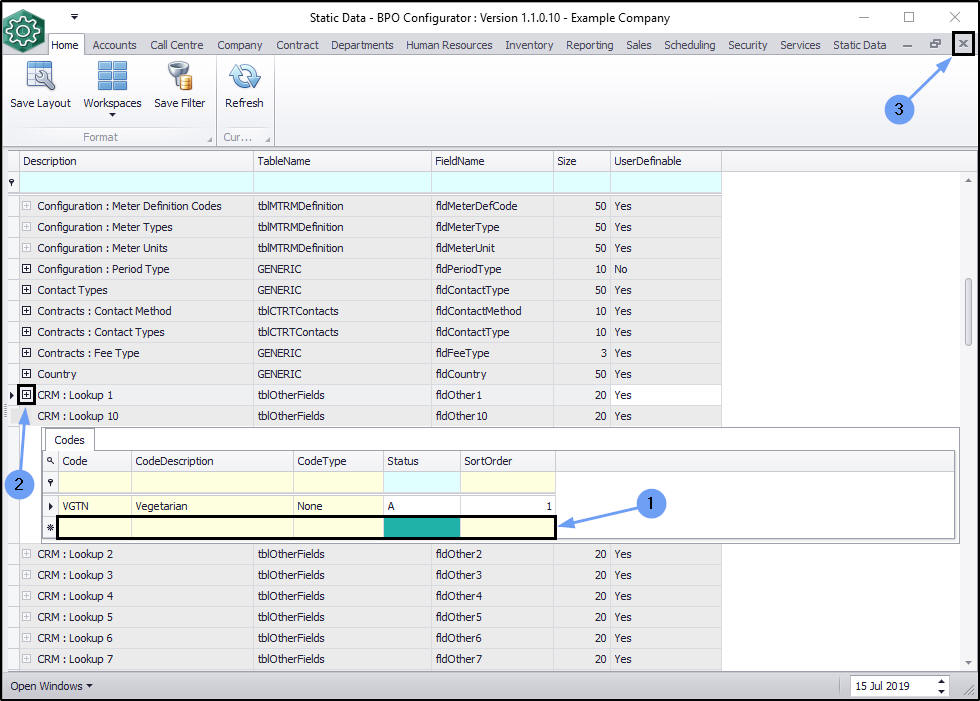
Task: Click the quick access toolbar customize arrow
Action: (x=74, y=17)
